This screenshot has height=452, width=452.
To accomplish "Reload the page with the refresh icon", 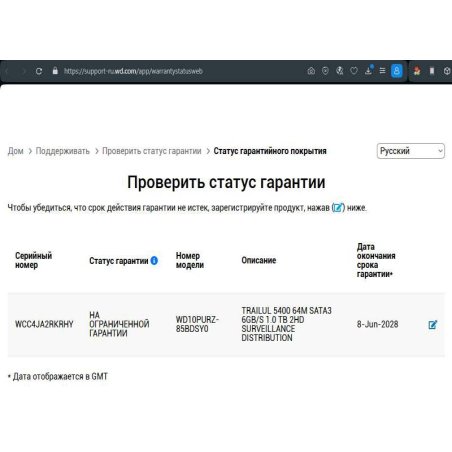I will point(39,71).
